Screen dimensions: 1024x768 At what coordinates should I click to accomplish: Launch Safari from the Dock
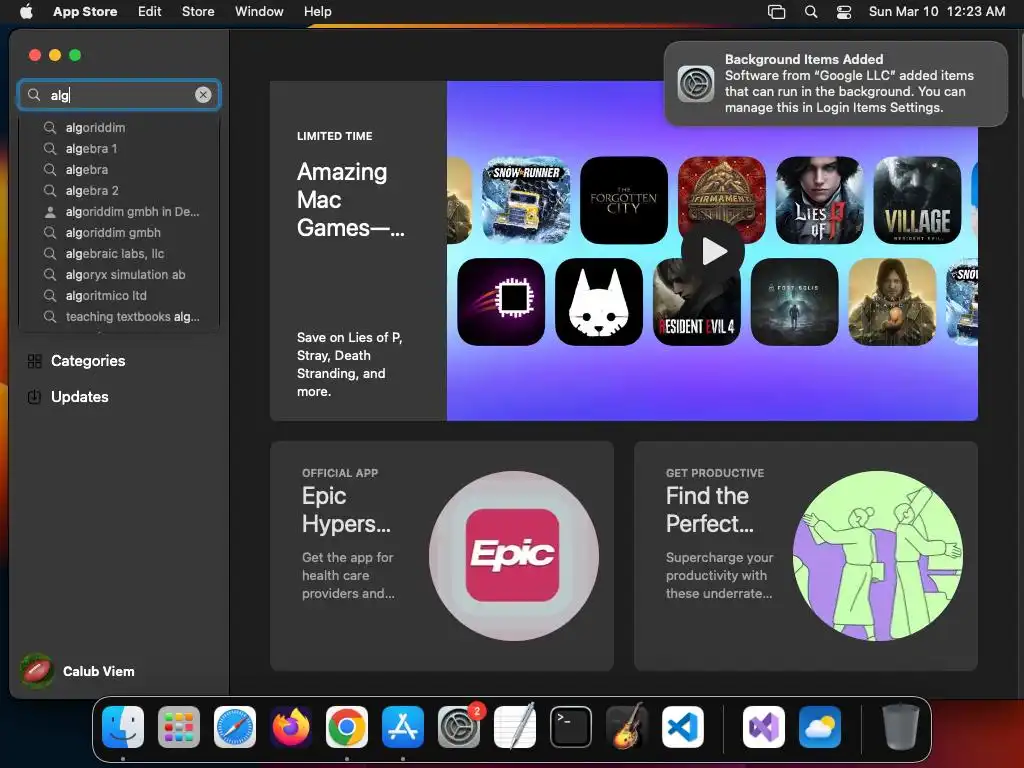pyautogui.click(x=235, y=727)
